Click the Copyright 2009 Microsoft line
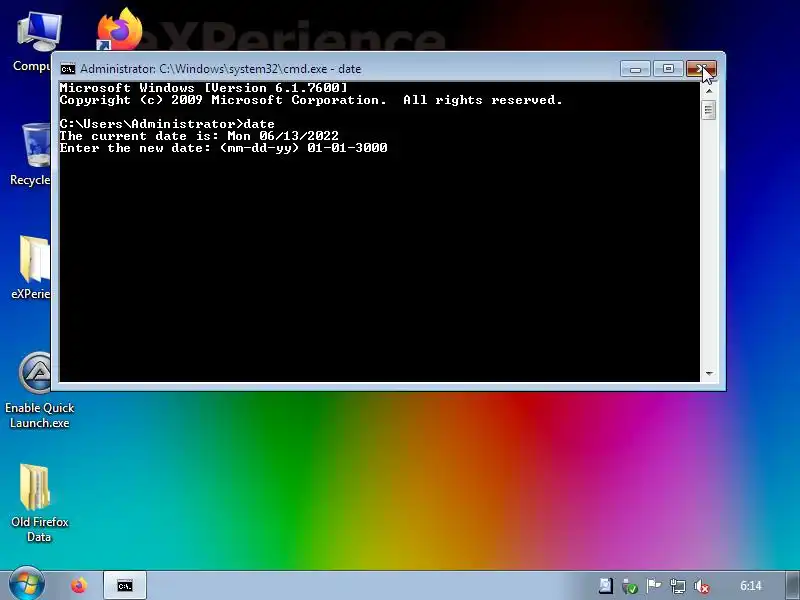 tap(311, 100)
